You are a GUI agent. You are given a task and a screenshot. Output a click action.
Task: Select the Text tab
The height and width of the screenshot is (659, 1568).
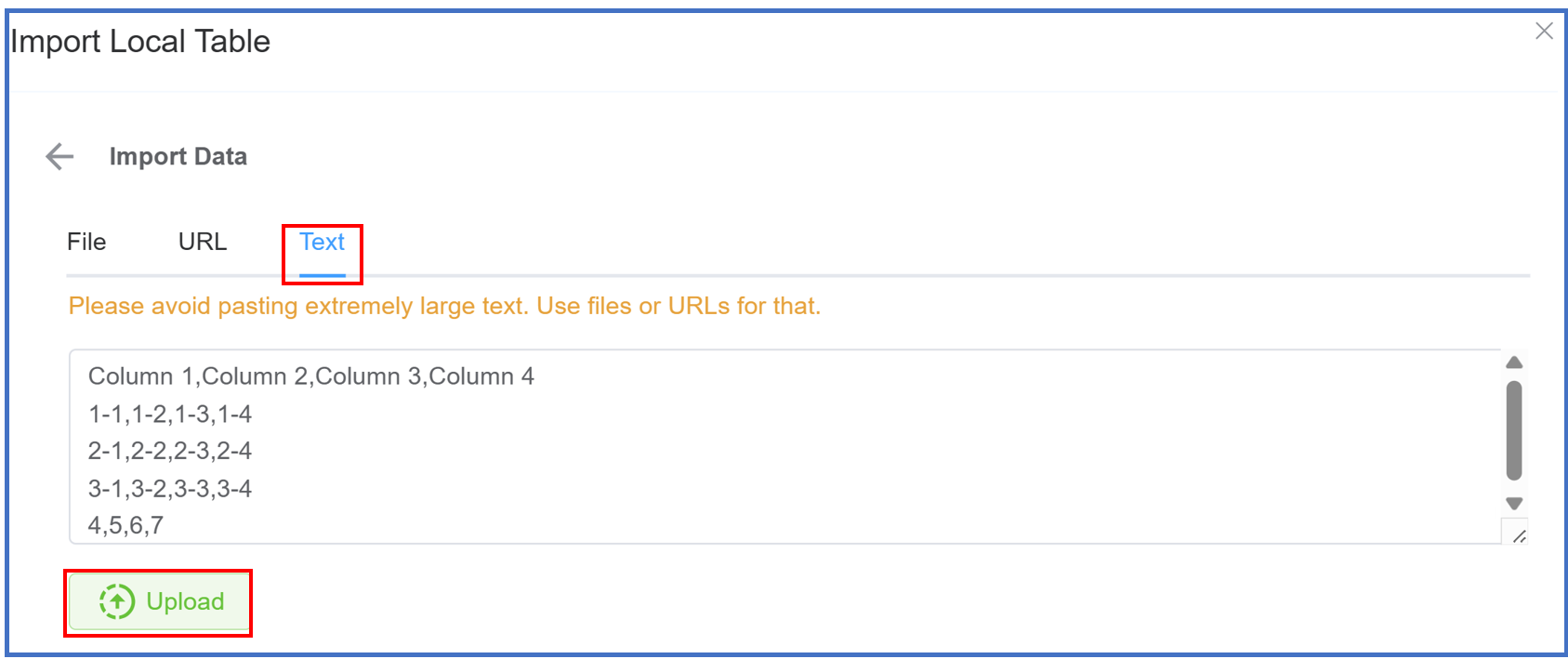coord(322,242)
